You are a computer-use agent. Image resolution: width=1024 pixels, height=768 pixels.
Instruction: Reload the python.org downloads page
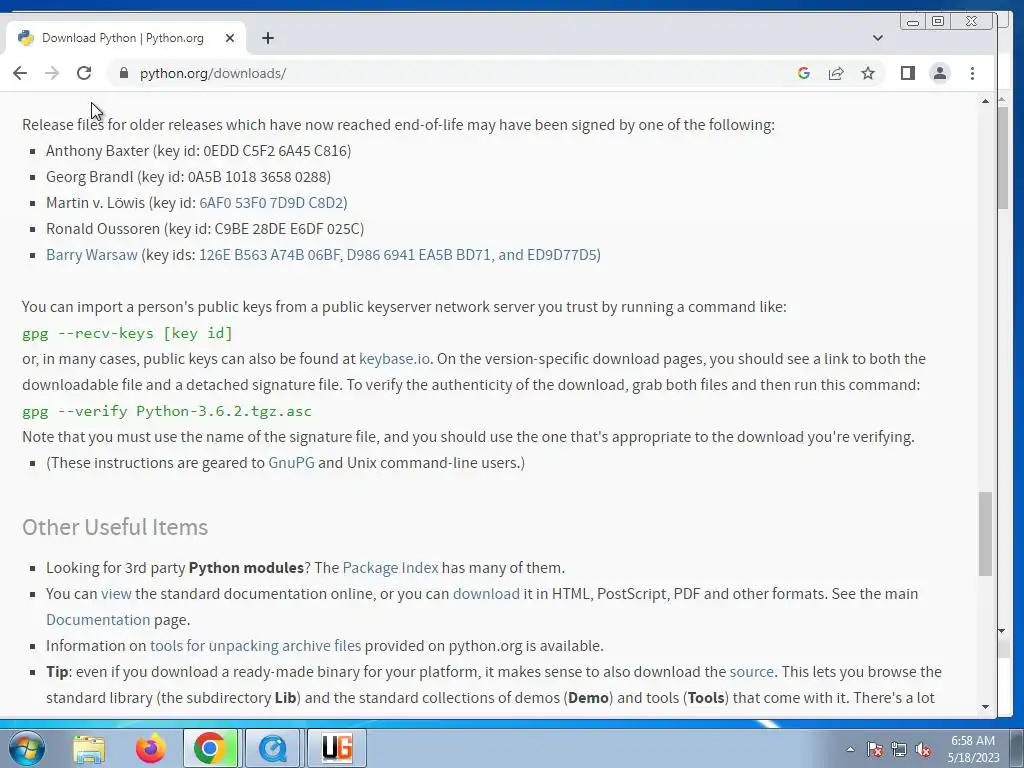(x=84, y=73)
